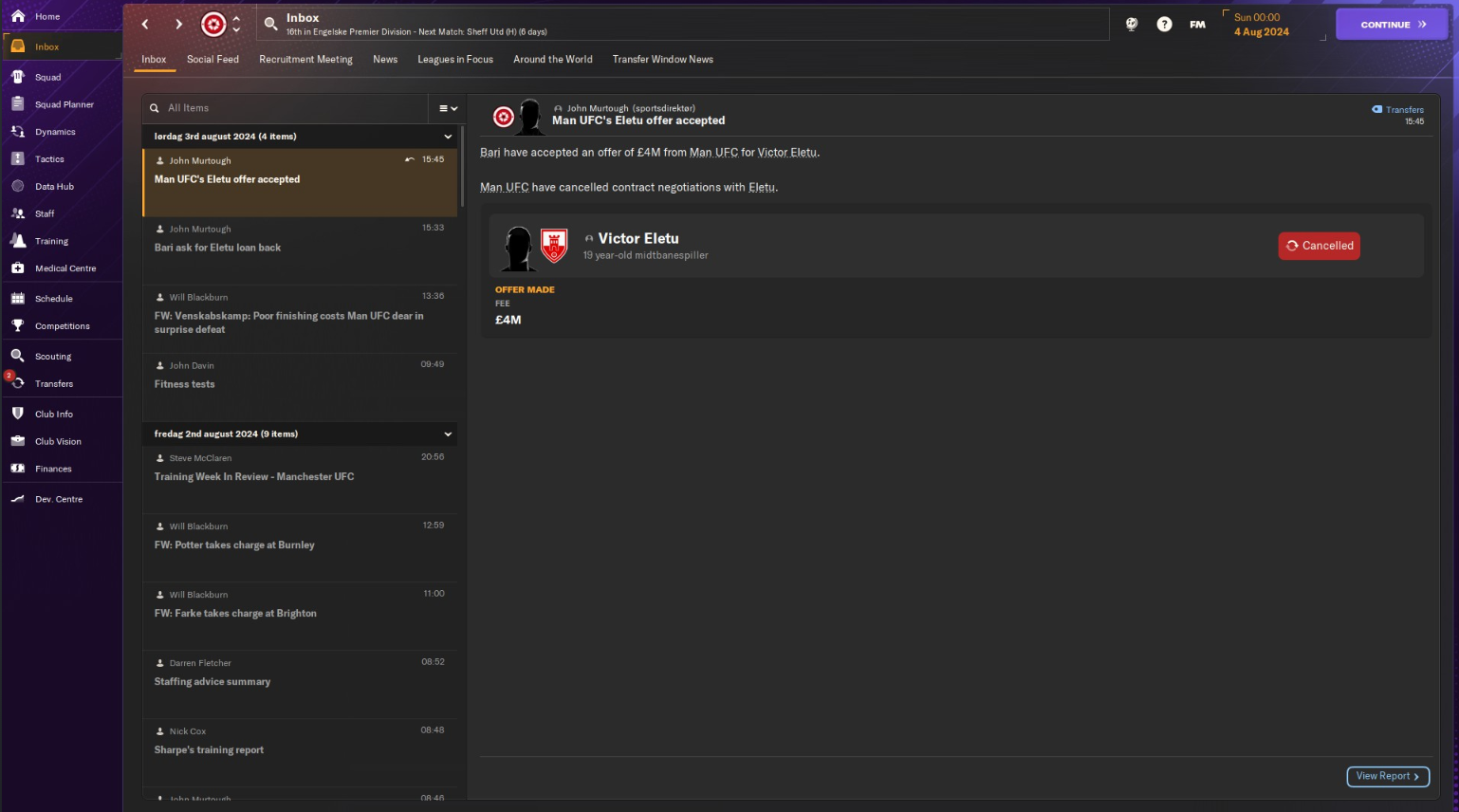Open Club Info shield icon
1459x812 pixels.
tap(17, 415)
